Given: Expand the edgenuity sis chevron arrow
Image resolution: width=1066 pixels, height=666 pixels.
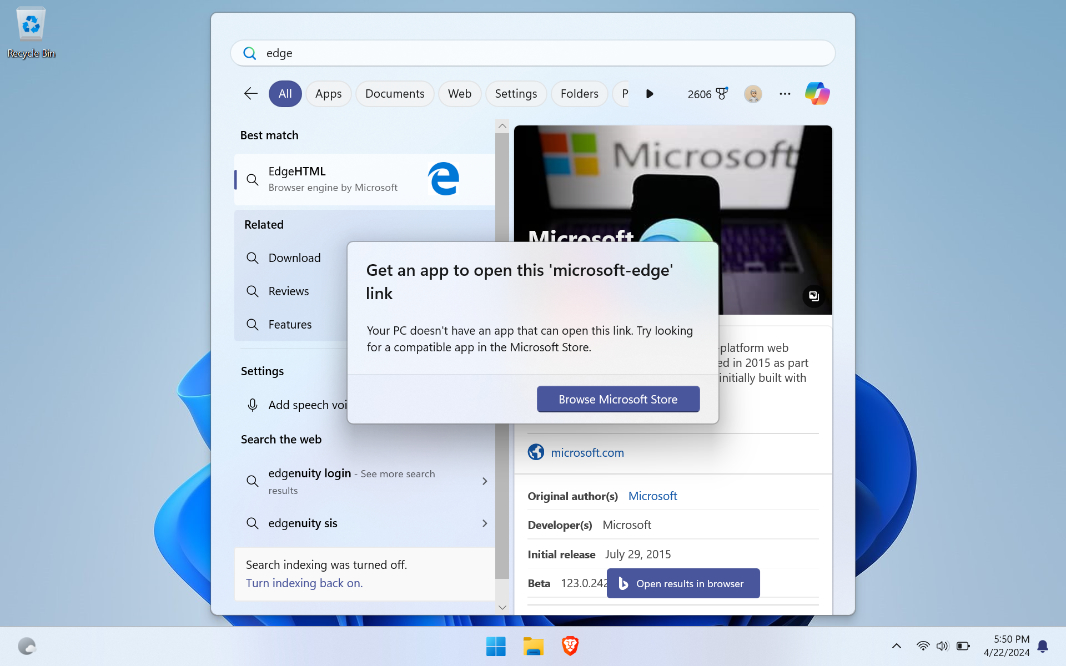Looking at the screenshot, I should pos(485,523).
